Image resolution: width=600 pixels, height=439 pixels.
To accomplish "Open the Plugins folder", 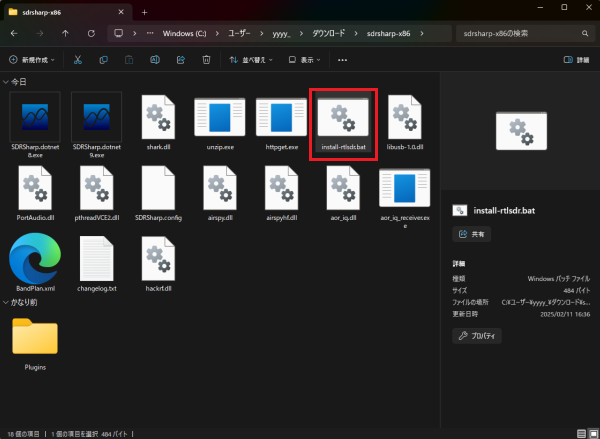I will (x=35, y=336).
